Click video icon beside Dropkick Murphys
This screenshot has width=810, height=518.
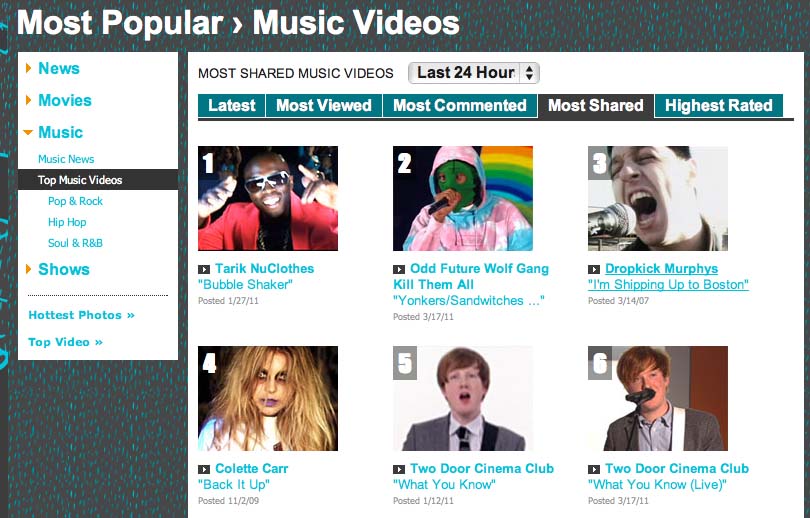click(594, 269)
